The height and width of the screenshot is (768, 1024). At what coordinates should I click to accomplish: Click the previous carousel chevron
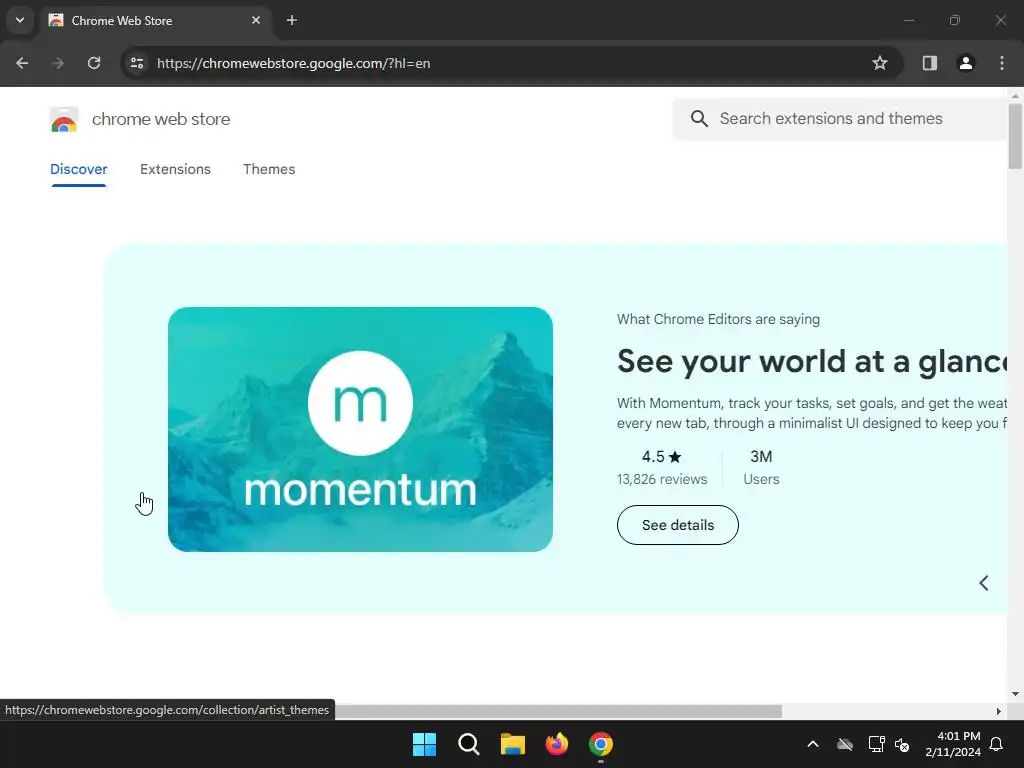click(x=984, y=583)
